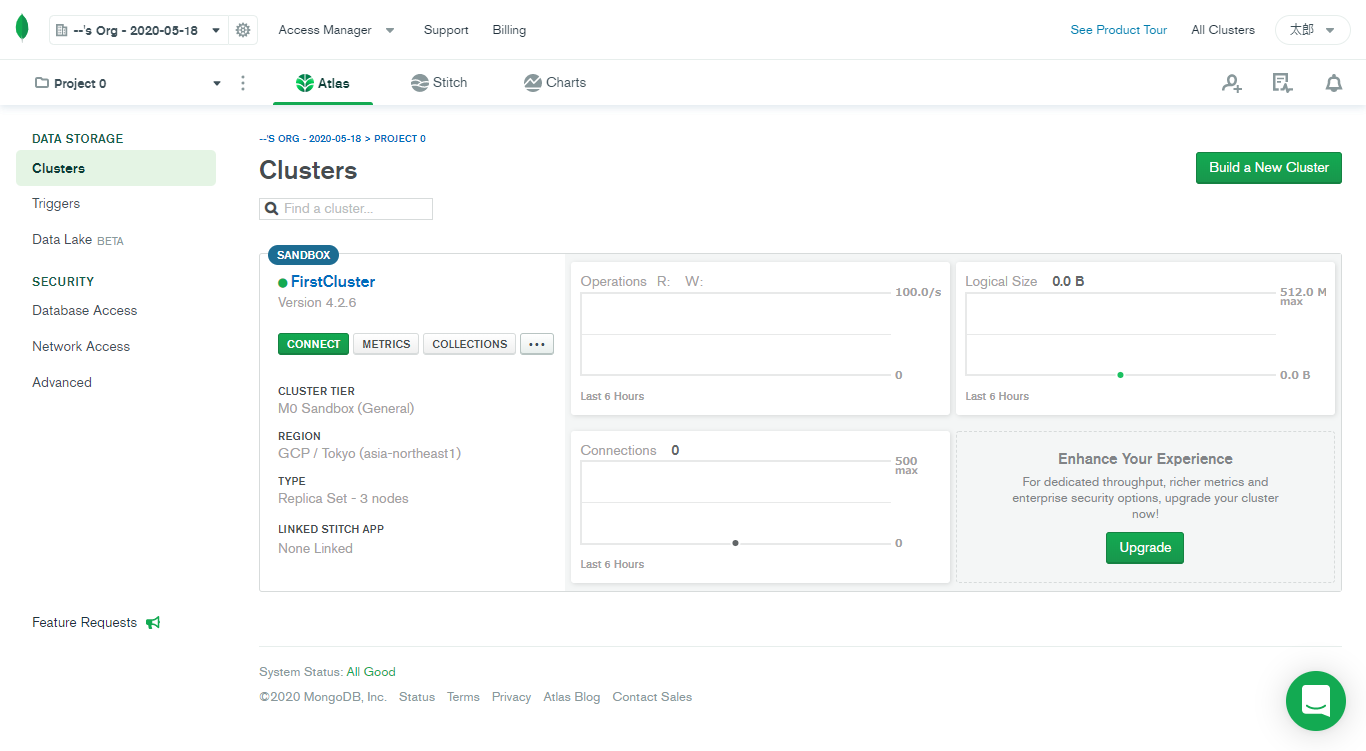This screenshot has width=1366, height=751.
Task: Click the organization breadcrumb link
Action: [x=310, y=139]
